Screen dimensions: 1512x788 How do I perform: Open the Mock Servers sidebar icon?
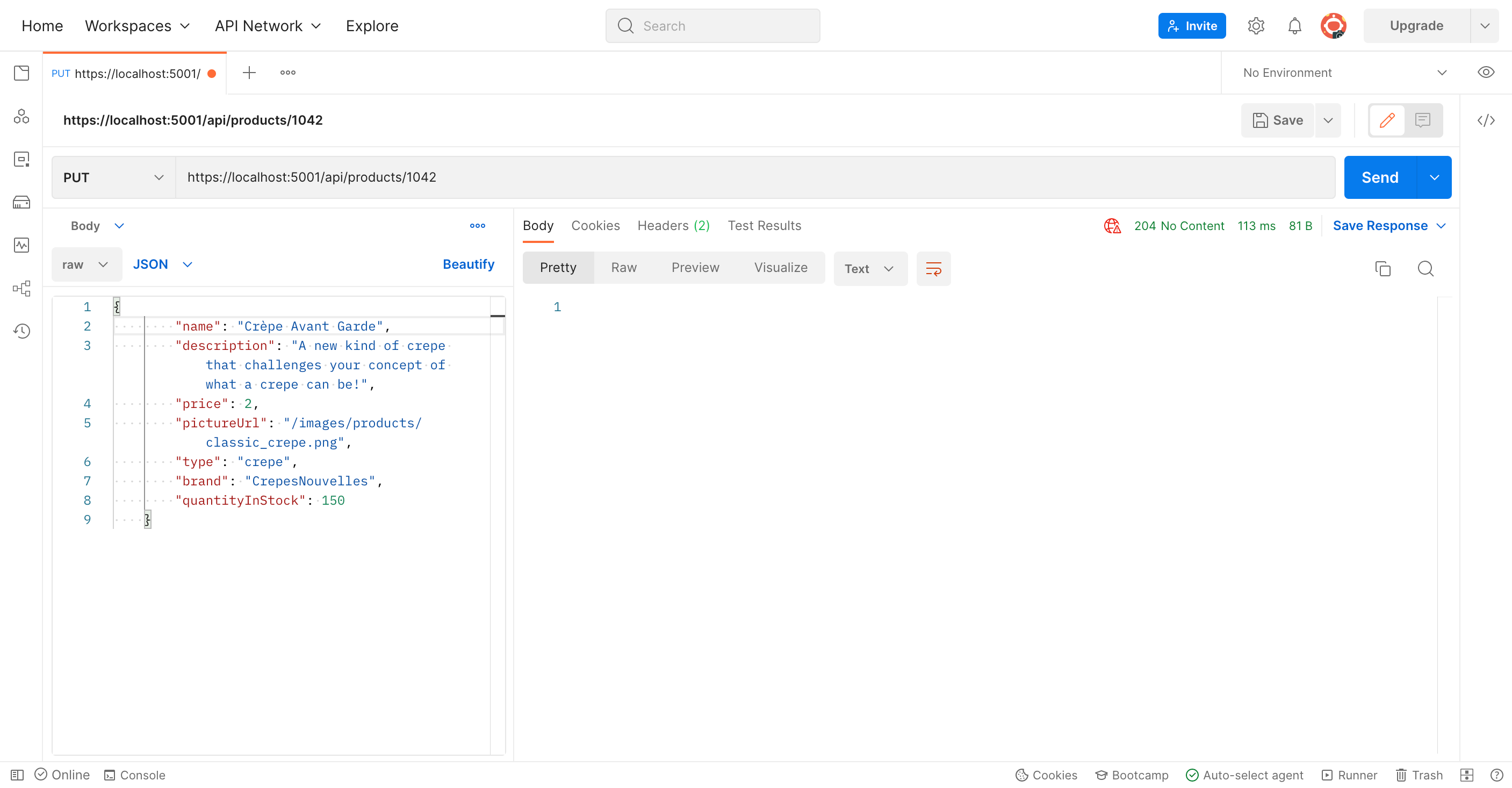tap(21, 203)
